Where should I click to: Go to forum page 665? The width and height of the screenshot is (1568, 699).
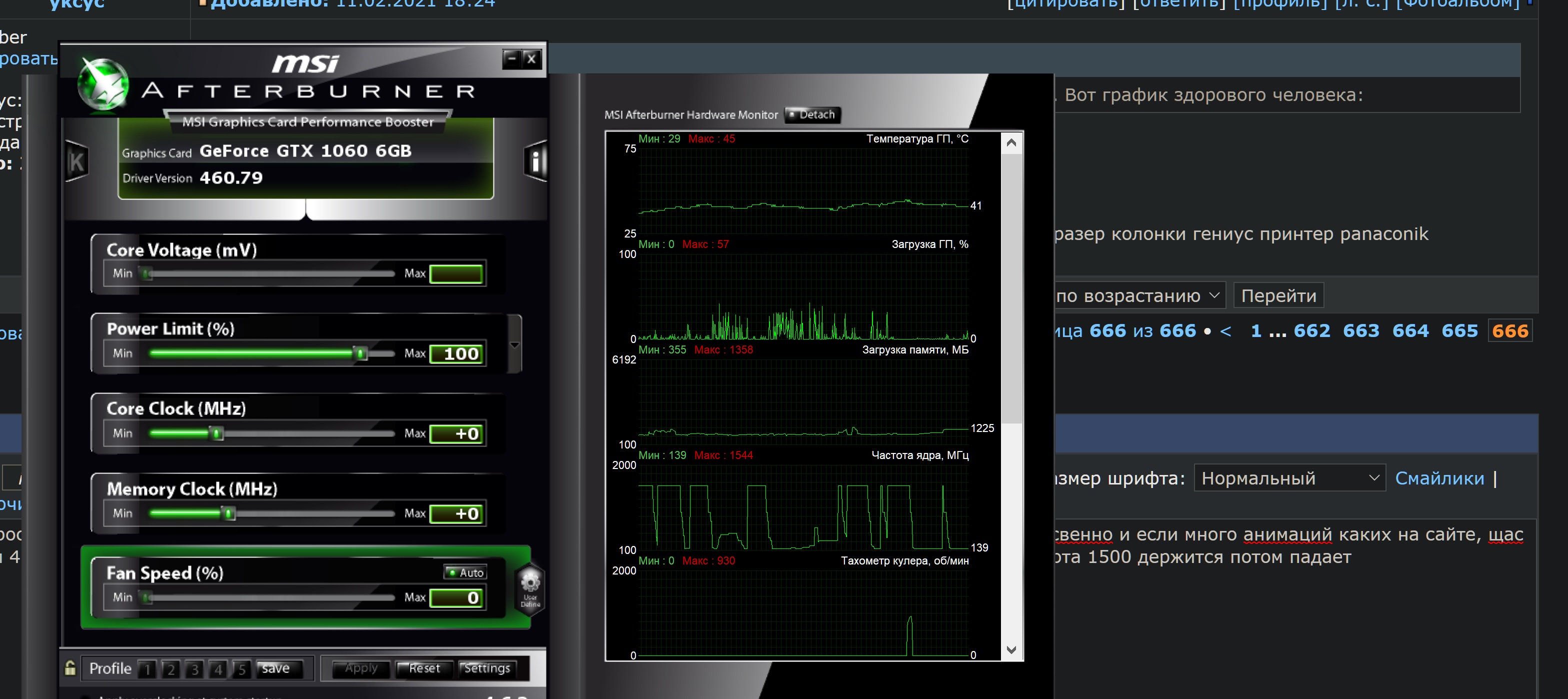coord(1459,330)
